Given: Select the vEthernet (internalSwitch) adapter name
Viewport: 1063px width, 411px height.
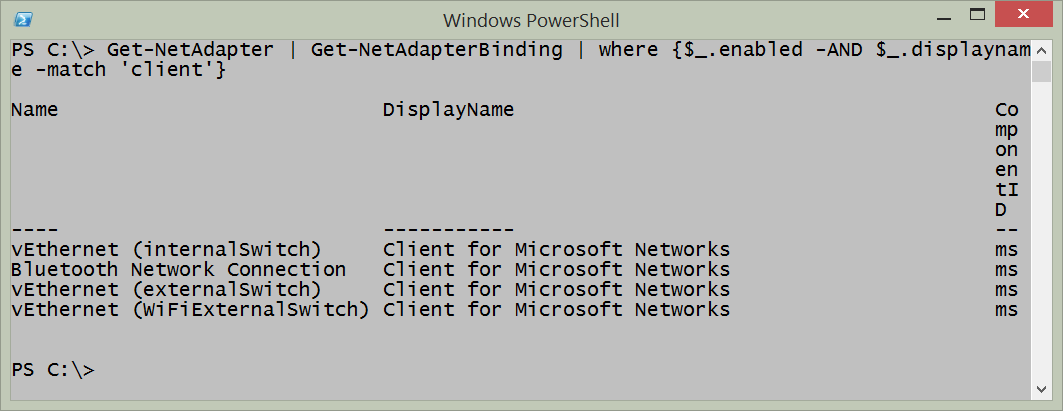Looking at the screenshot, I should click(x=166, y=250).
